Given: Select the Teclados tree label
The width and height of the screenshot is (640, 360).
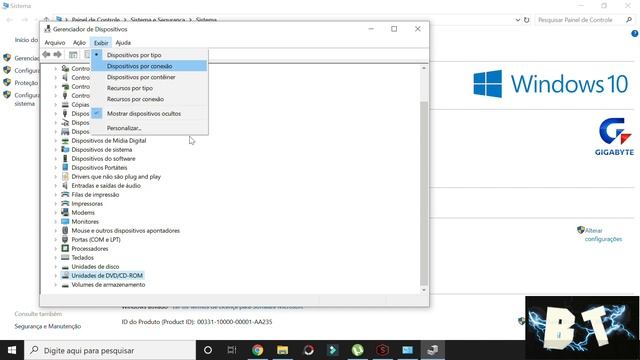Looking at the screenshot, I should point(82,257).
